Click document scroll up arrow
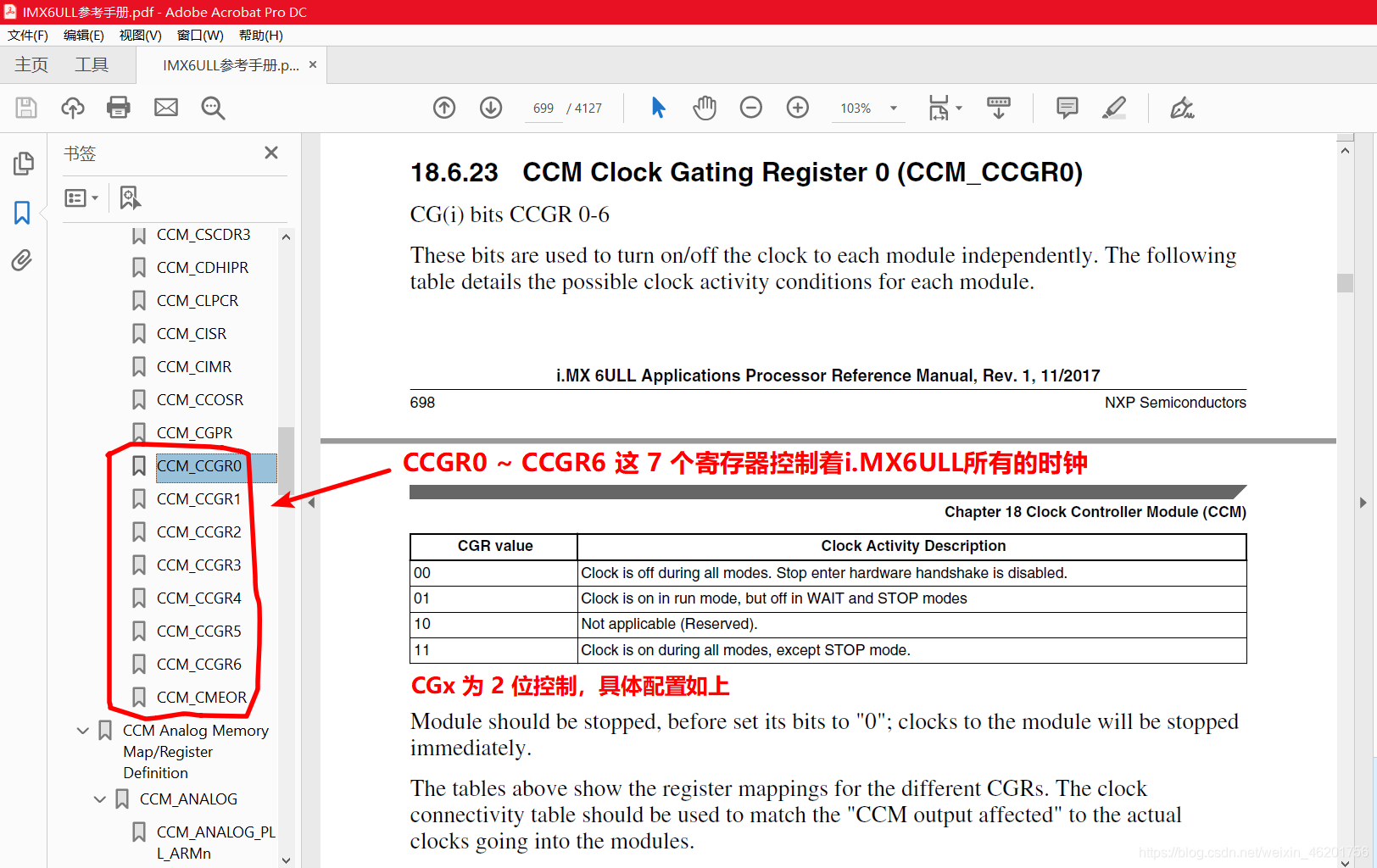The width and height of the screenshot is (1377, 868). pos(1345,150)
